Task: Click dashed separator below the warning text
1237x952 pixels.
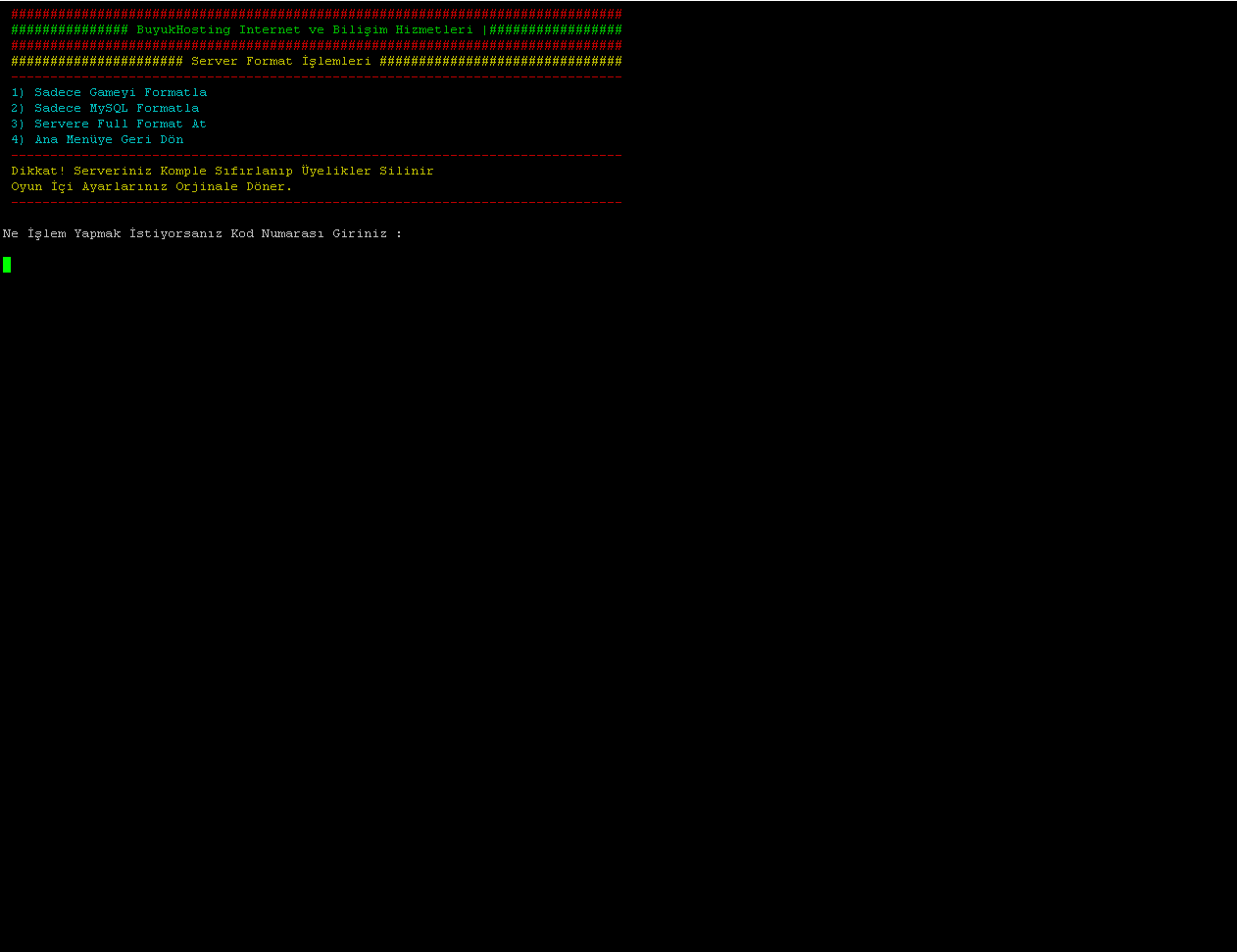Action: click(316, 202)
